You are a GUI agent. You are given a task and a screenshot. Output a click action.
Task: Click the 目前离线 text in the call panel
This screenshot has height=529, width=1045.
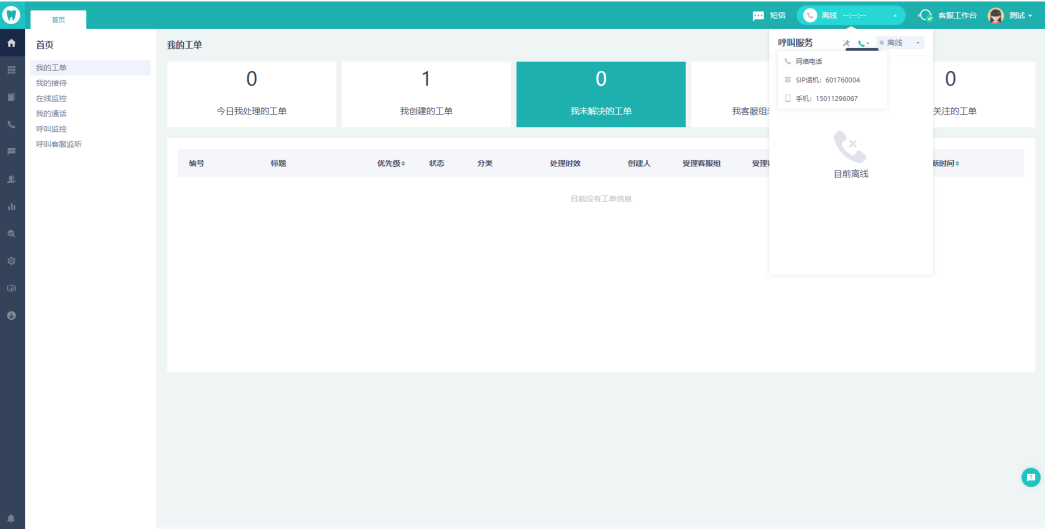pos(851,175)
